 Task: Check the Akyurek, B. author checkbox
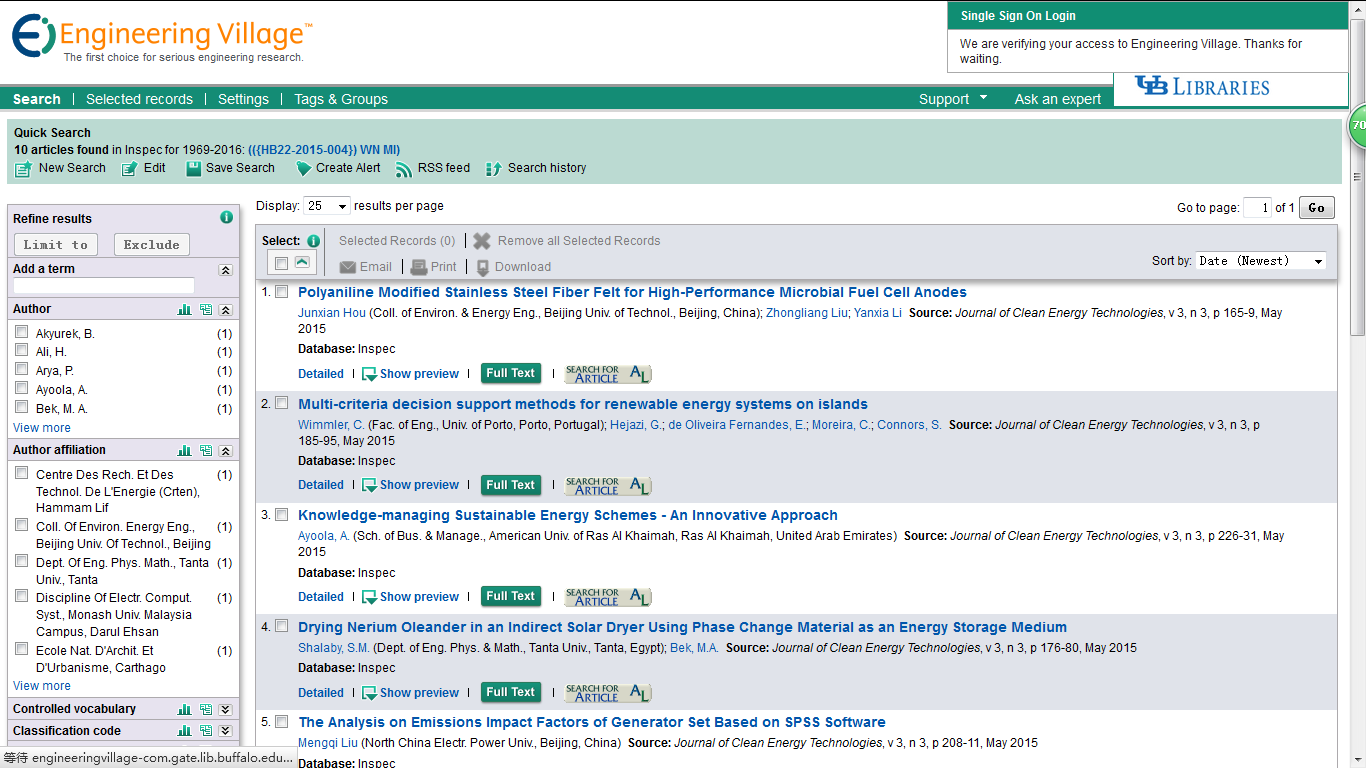coord(21,333)
